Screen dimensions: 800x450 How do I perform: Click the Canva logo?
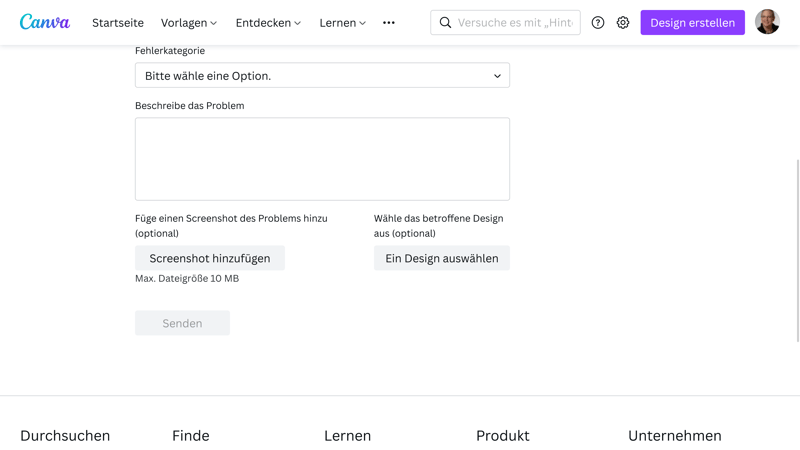(x=45, y=22)
